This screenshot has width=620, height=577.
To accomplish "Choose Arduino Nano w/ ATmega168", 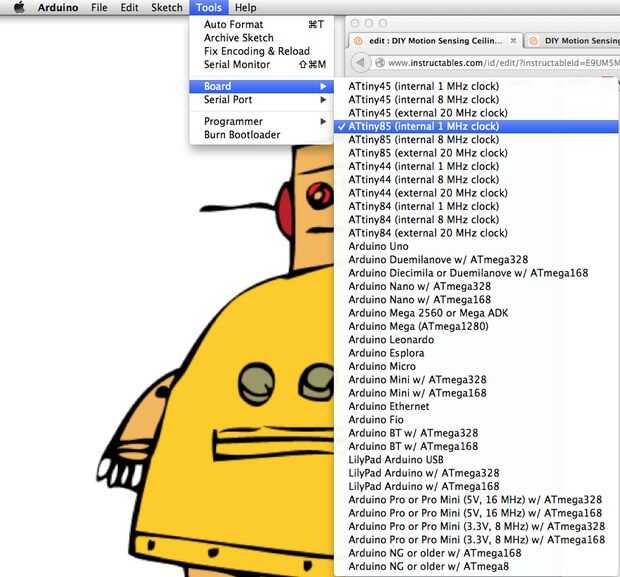I will pos(476,300).
